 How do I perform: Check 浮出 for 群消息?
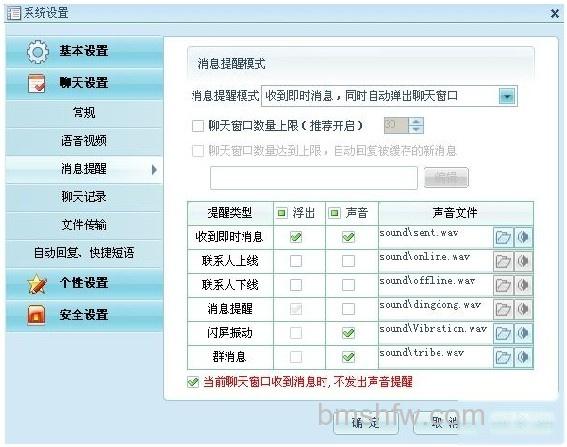click(x=296, y=357)
